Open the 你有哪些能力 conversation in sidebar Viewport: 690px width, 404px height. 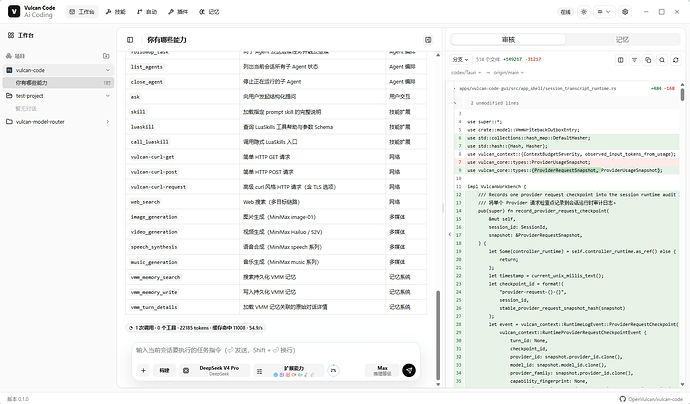coord(58,83)
